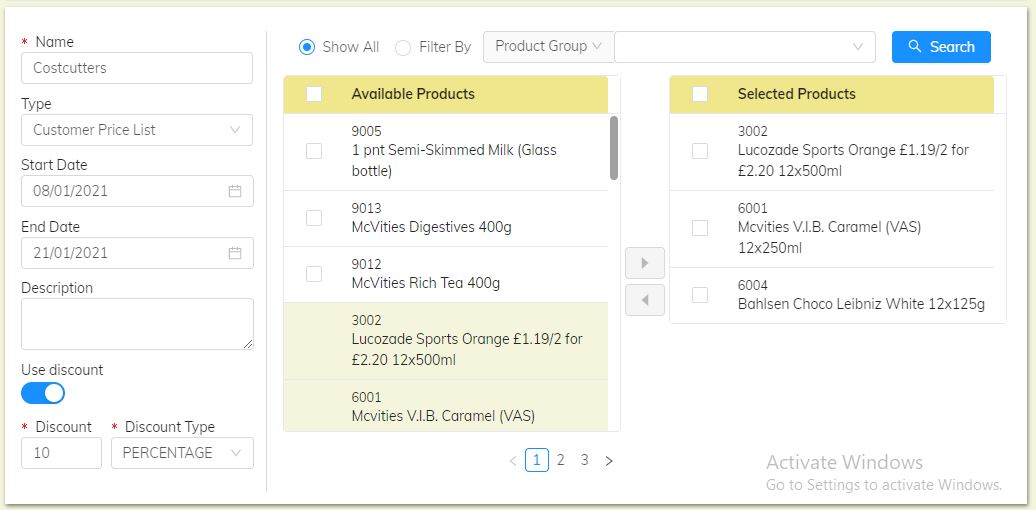
Task: Click the Search button
Action: [x=941, y=47]
